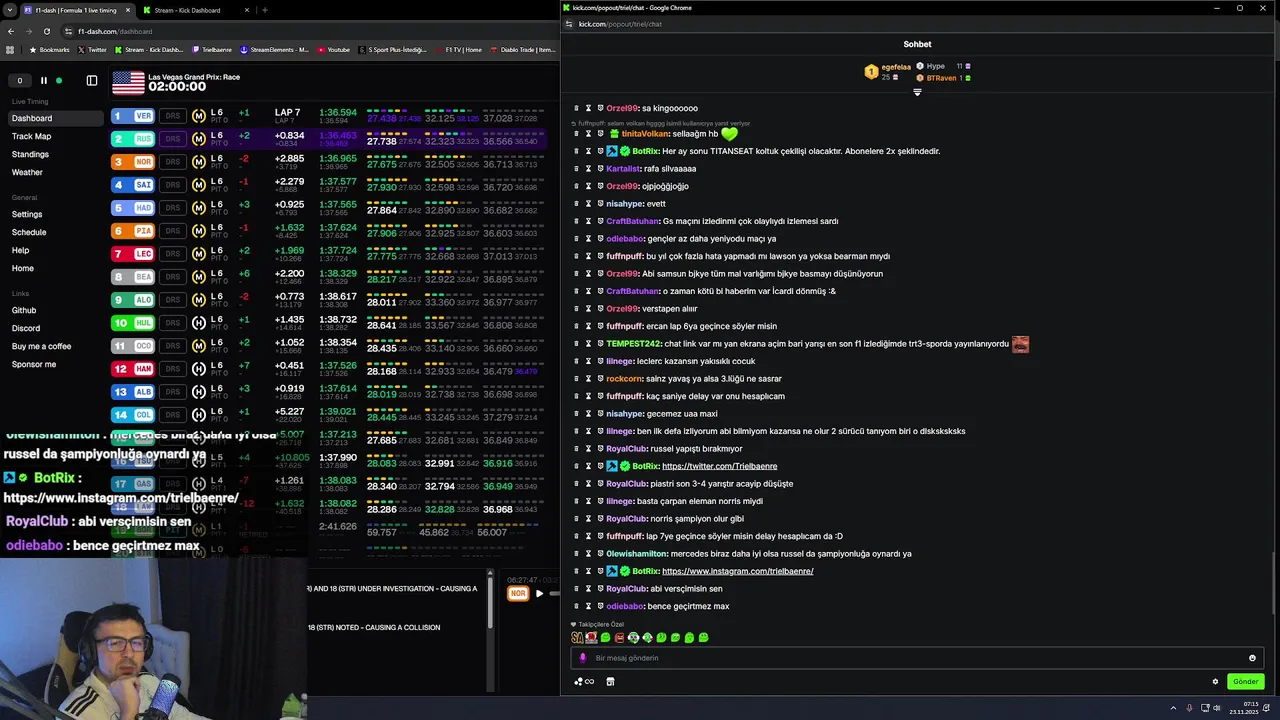Open the Help page
Image resolution: width=1280 pixels, height=720 pixels.
coord(20,250)
